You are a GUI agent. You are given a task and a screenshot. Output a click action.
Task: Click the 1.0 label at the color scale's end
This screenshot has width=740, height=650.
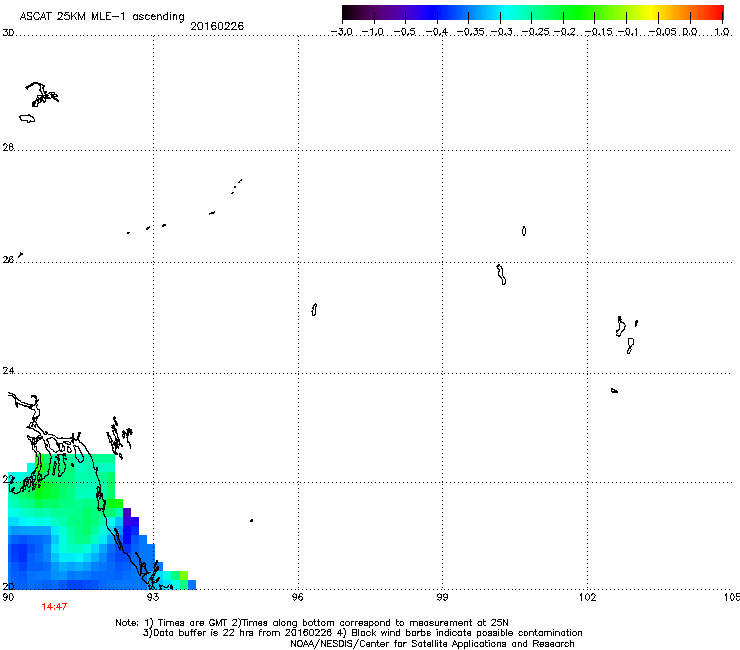722,32
